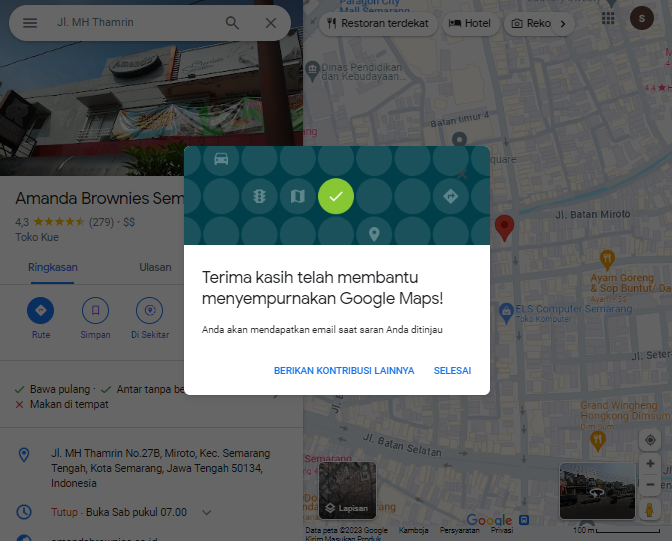
Task: Click SELESAI to dismiss the dialog
Action: click(452, 370)
